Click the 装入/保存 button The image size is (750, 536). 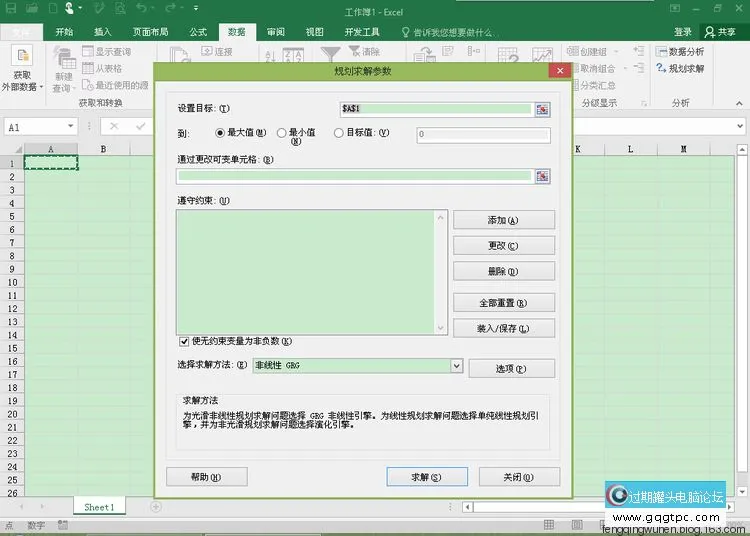point(504,328)
